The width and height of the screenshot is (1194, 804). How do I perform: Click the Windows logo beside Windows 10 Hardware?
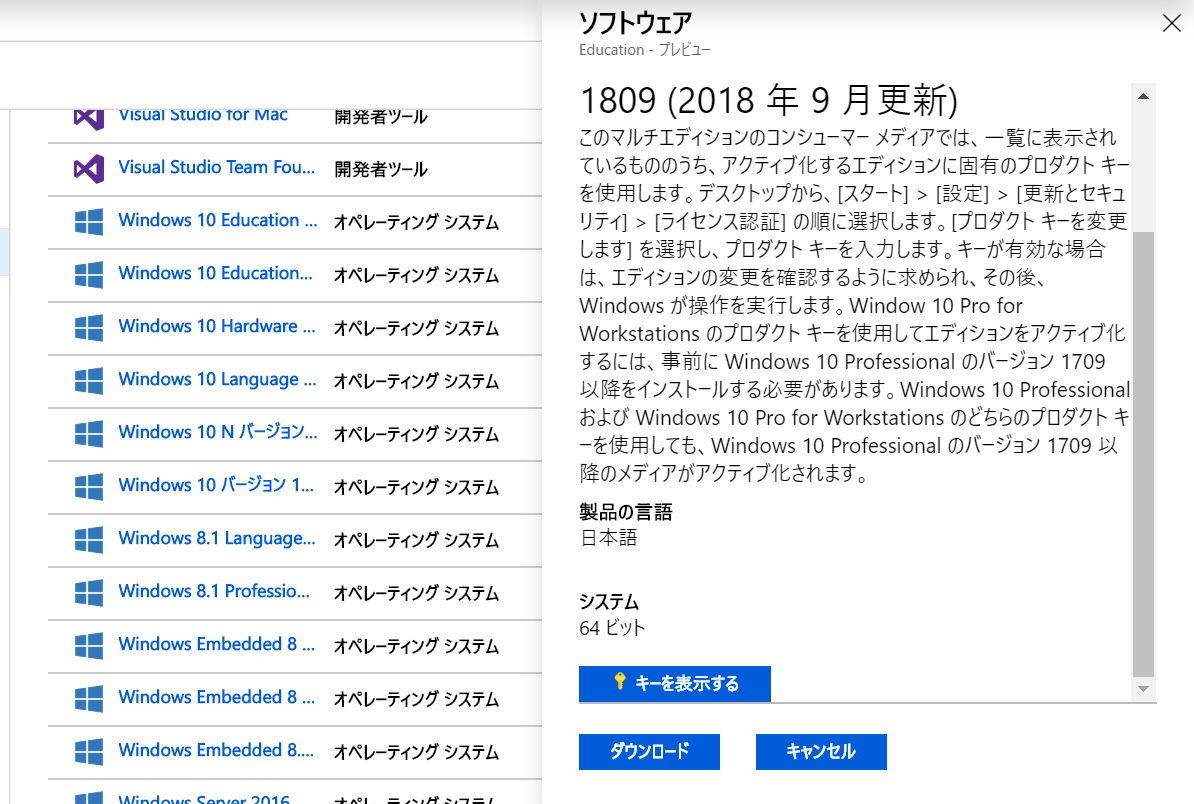point(89,328)
